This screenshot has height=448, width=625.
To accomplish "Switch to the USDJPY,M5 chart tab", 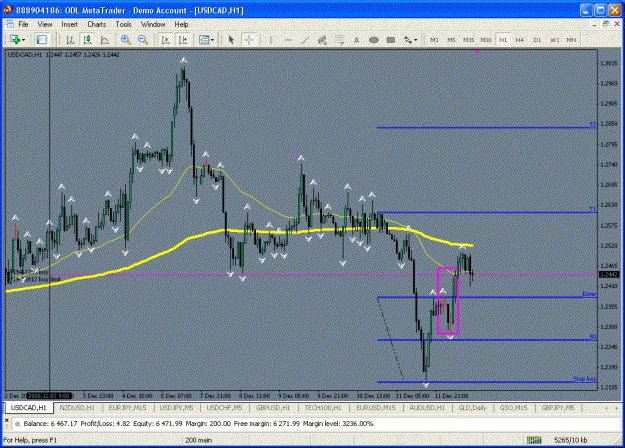I will (176, 408).
